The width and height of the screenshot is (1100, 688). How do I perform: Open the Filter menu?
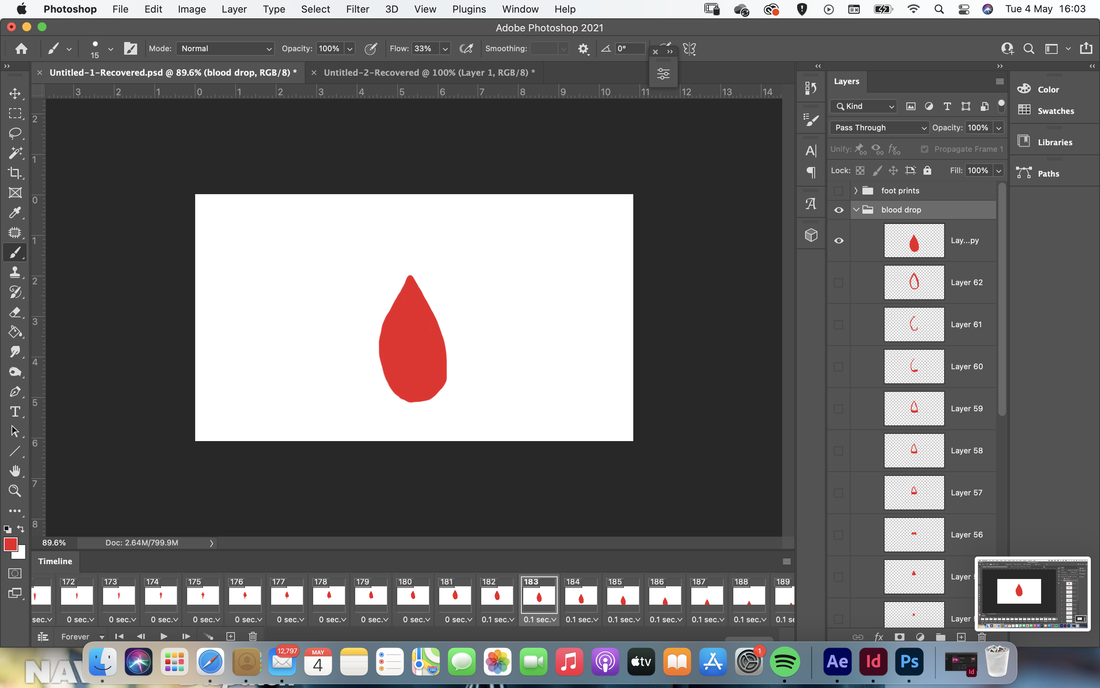point(357,9)
